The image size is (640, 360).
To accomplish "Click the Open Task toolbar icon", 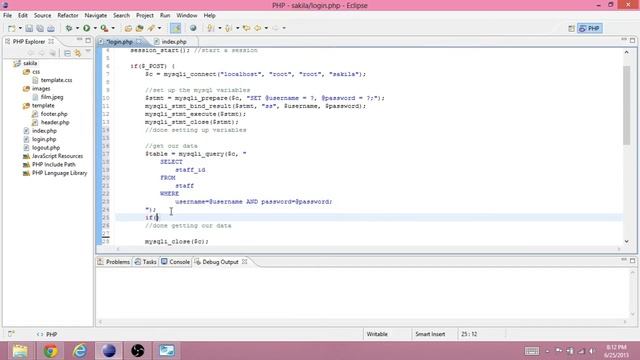I will (x=140, y=28).
